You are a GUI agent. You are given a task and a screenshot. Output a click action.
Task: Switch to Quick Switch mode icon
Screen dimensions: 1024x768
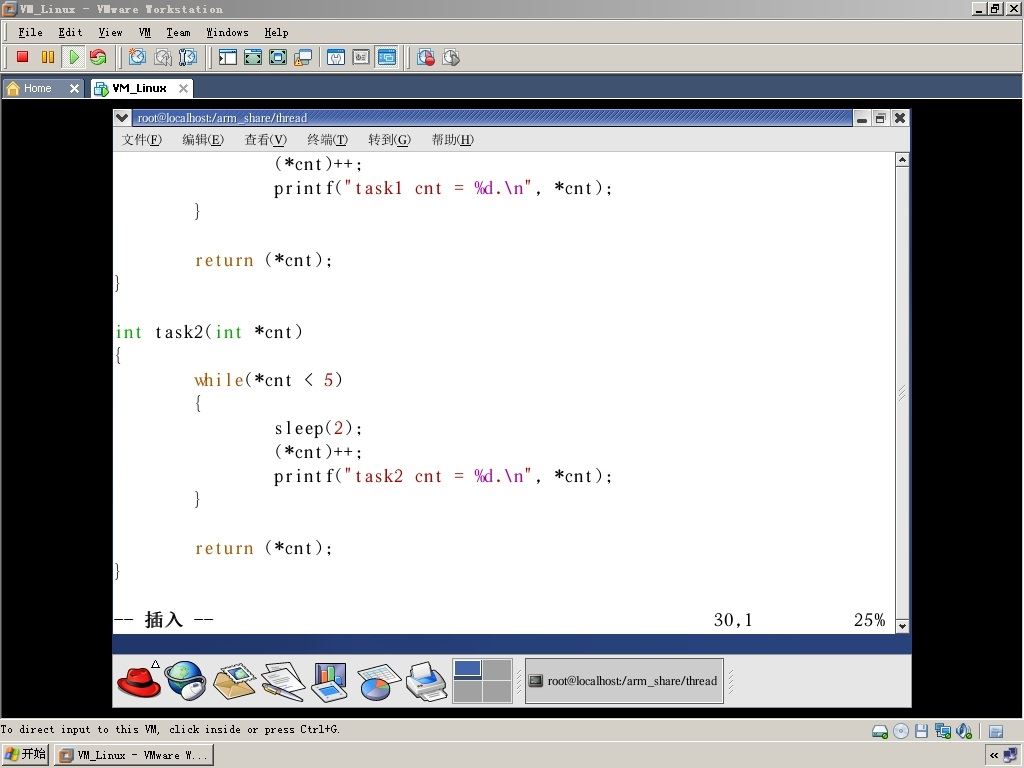coord(253,57)
